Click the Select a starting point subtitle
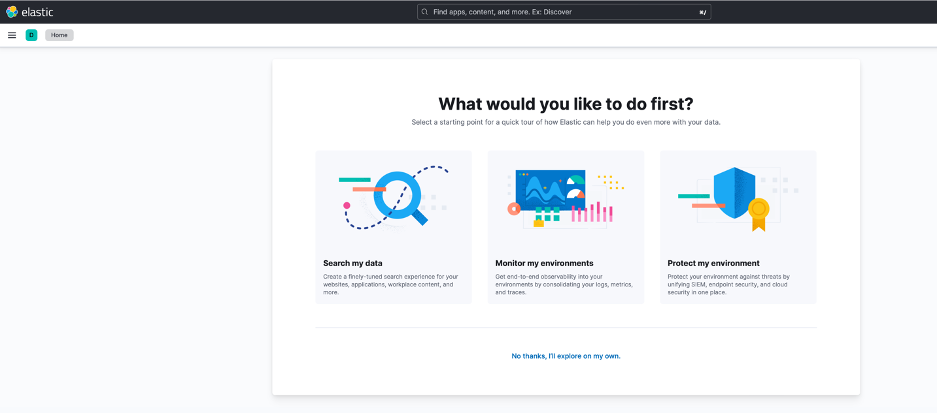 [566, 122]
